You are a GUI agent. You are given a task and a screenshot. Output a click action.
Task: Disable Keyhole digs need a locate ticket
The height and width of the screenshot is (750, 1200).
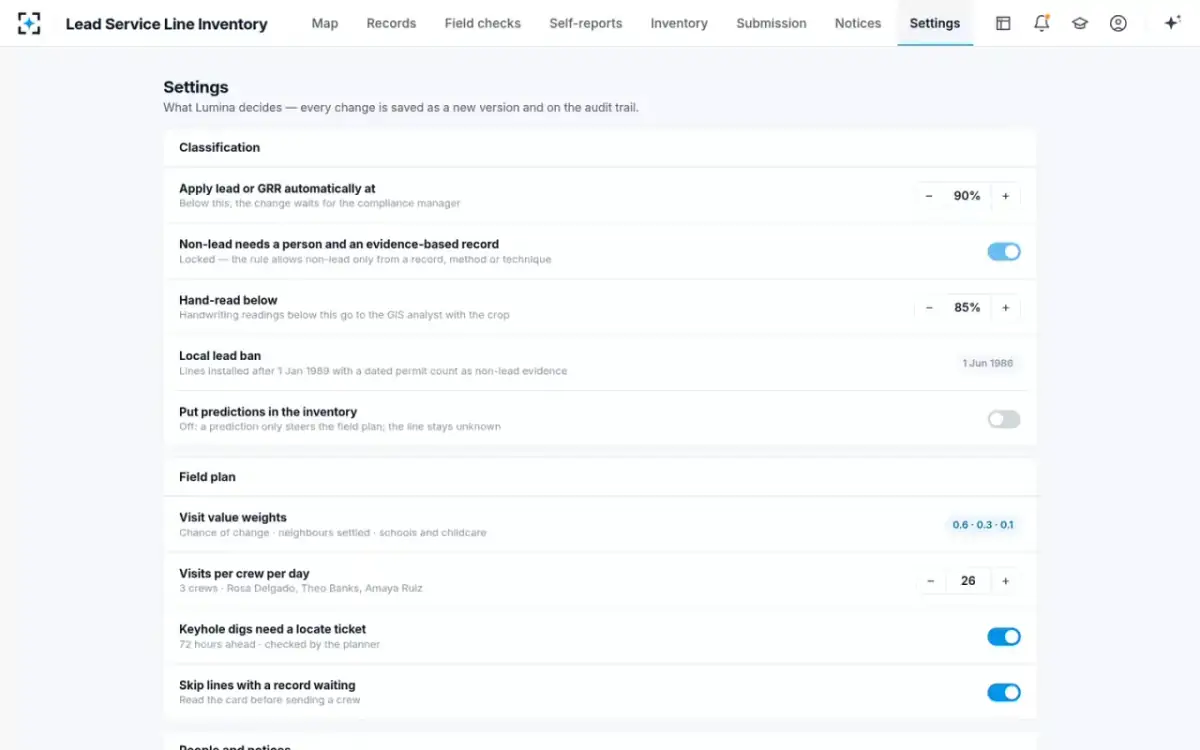pyautogui.click(x=1004, y=636)
